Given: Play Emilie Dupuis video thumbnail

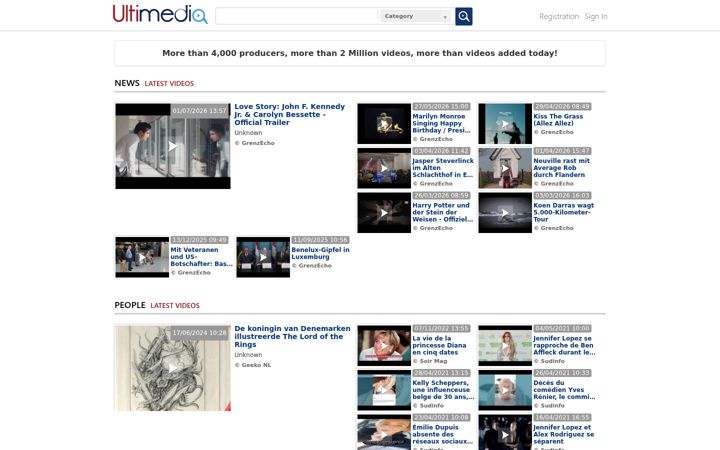Looking at the screenshot, I should (384, 433).
